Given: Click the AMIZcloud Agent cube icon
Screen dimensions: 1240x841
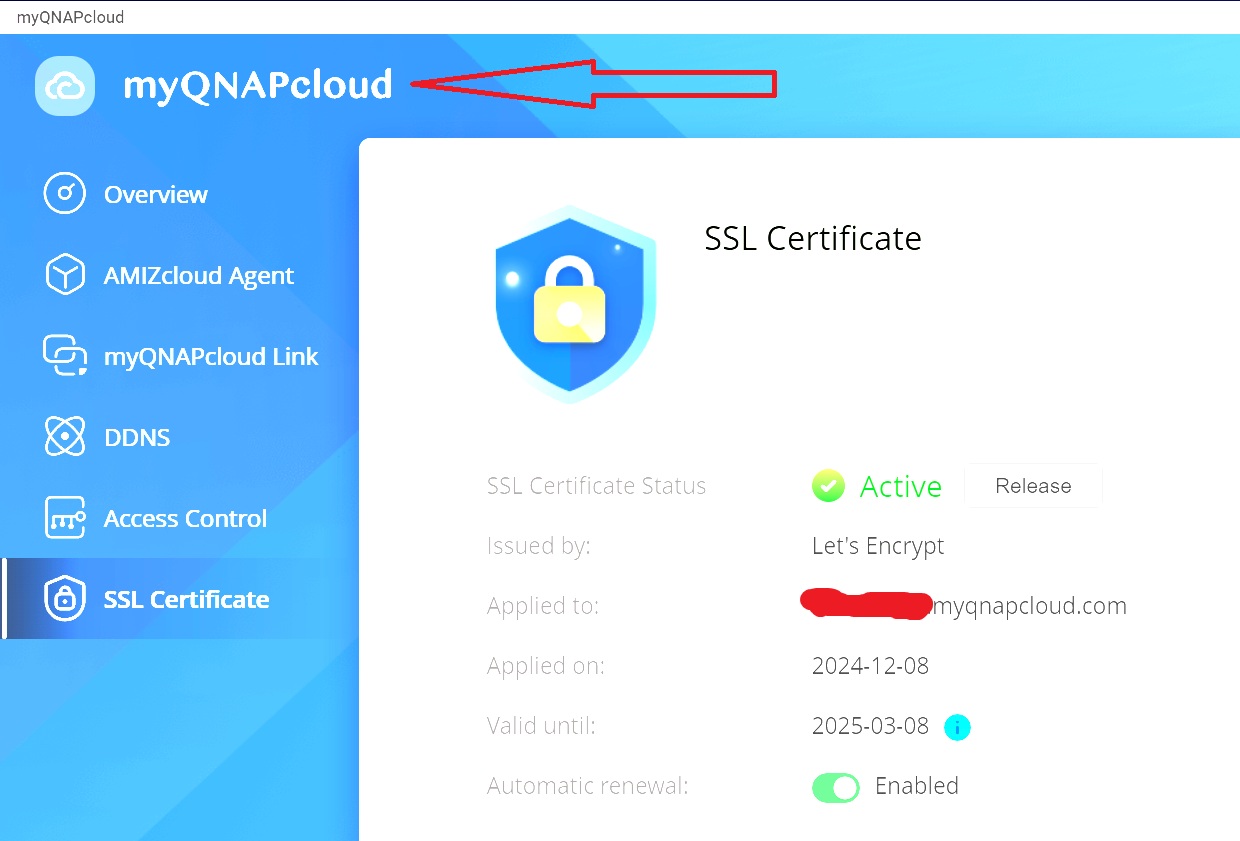Looking at the screenshot, I should [65, 275].
